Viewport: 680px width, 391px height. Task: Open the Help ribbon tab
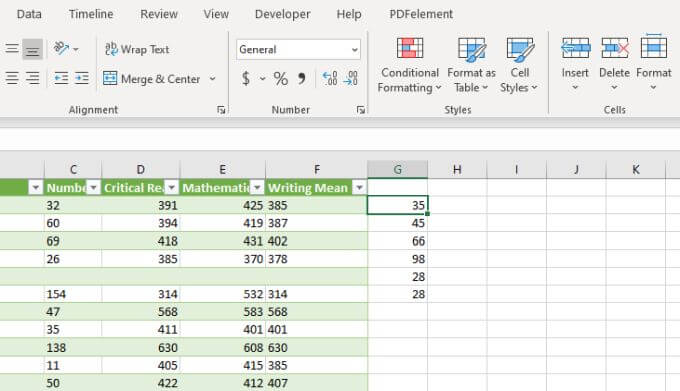pyautogui.click(x=349, y=14)
